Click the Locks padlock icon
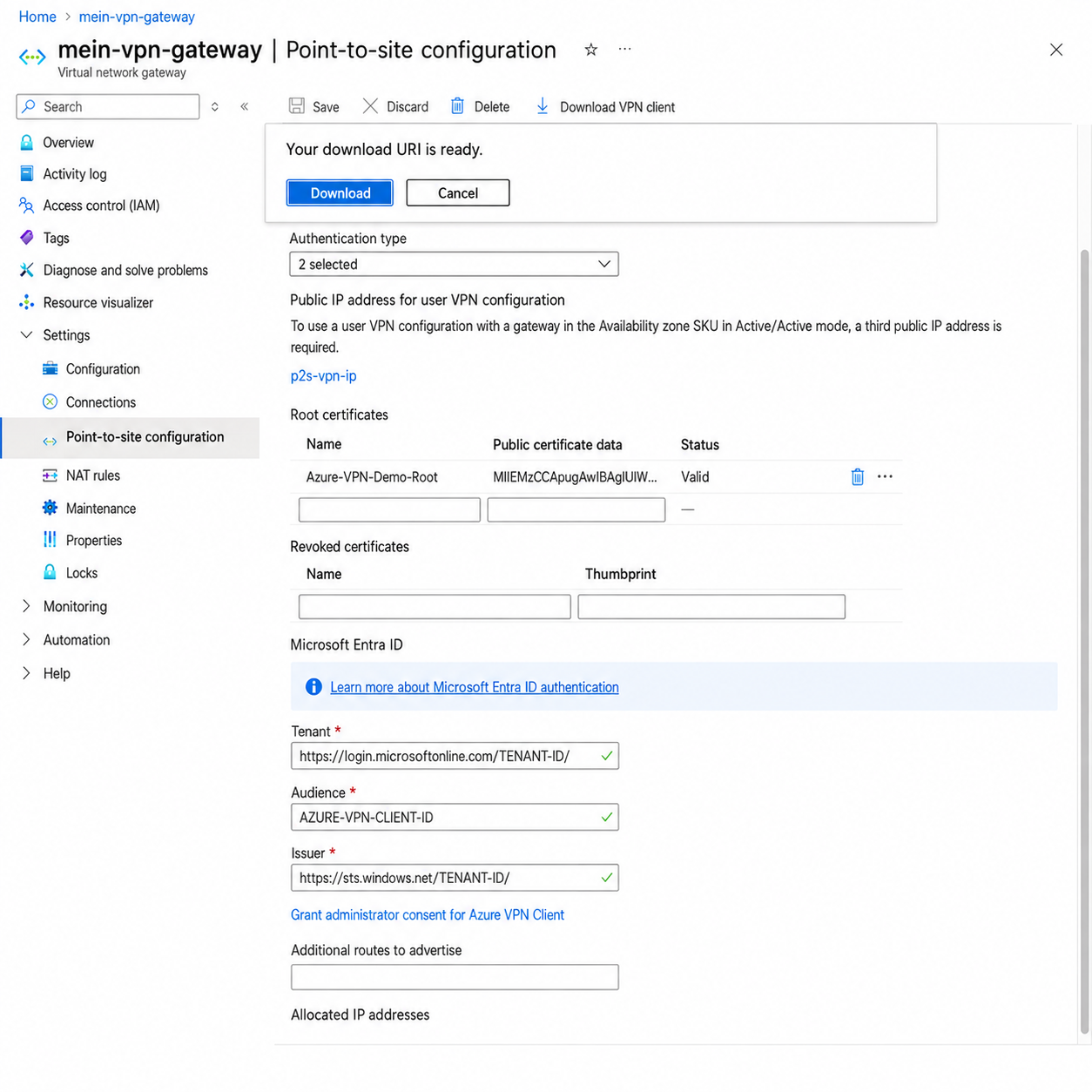Screen dimensions: 1092x1092 point(50,572)
